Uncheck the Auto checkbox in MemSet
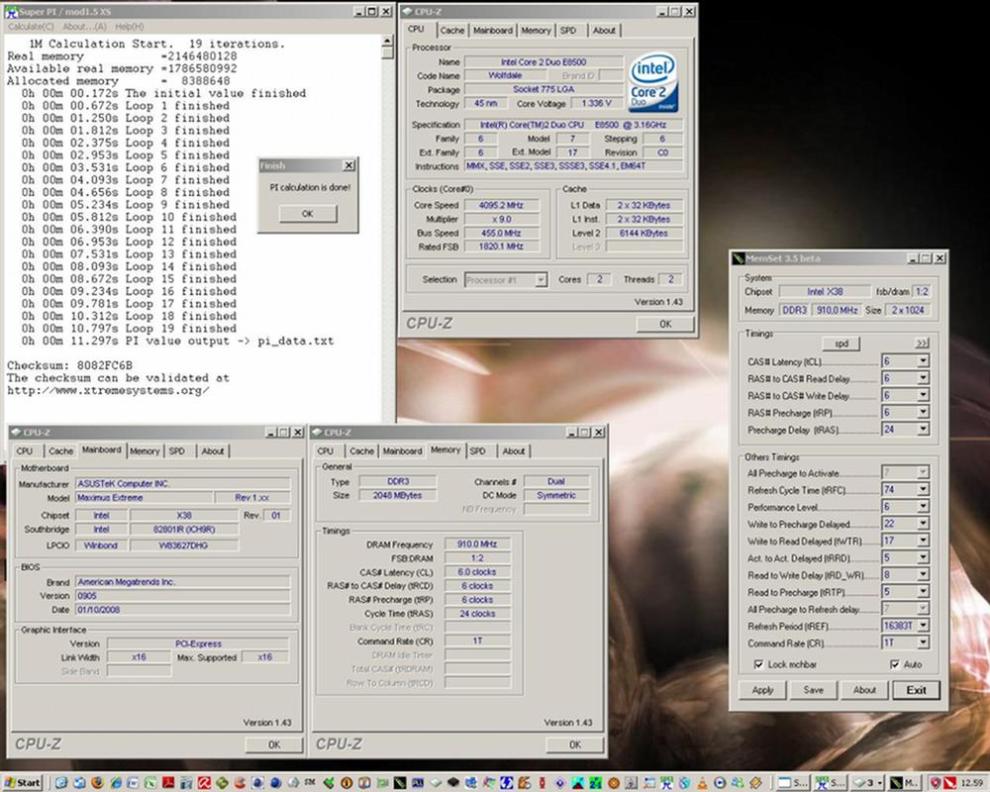 (x=894, y=664)
